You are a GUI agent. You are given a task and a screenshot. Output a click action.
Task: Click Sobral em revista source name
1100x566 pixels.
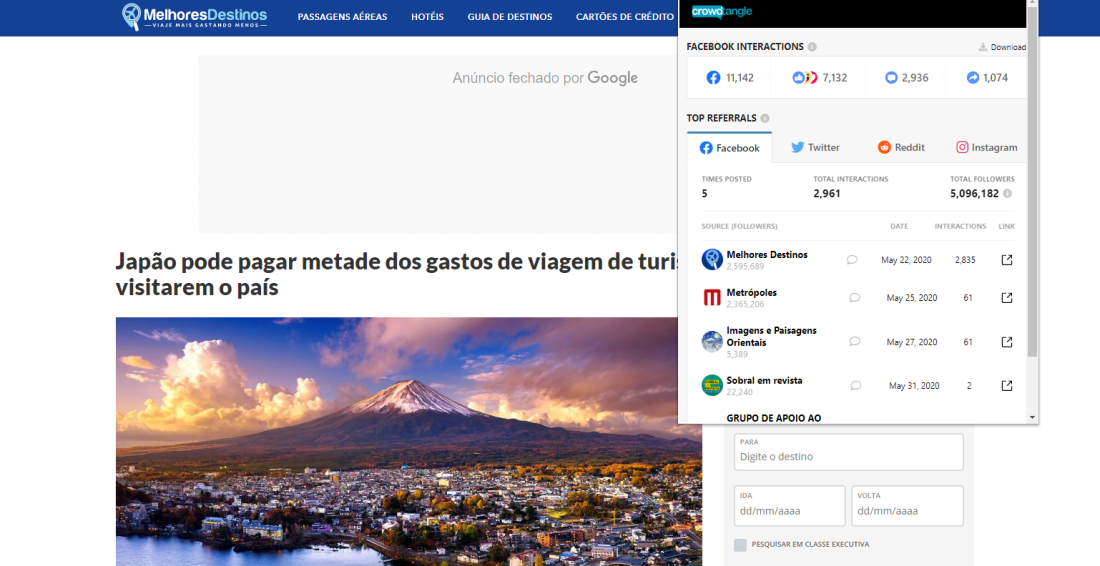point(764,380)
